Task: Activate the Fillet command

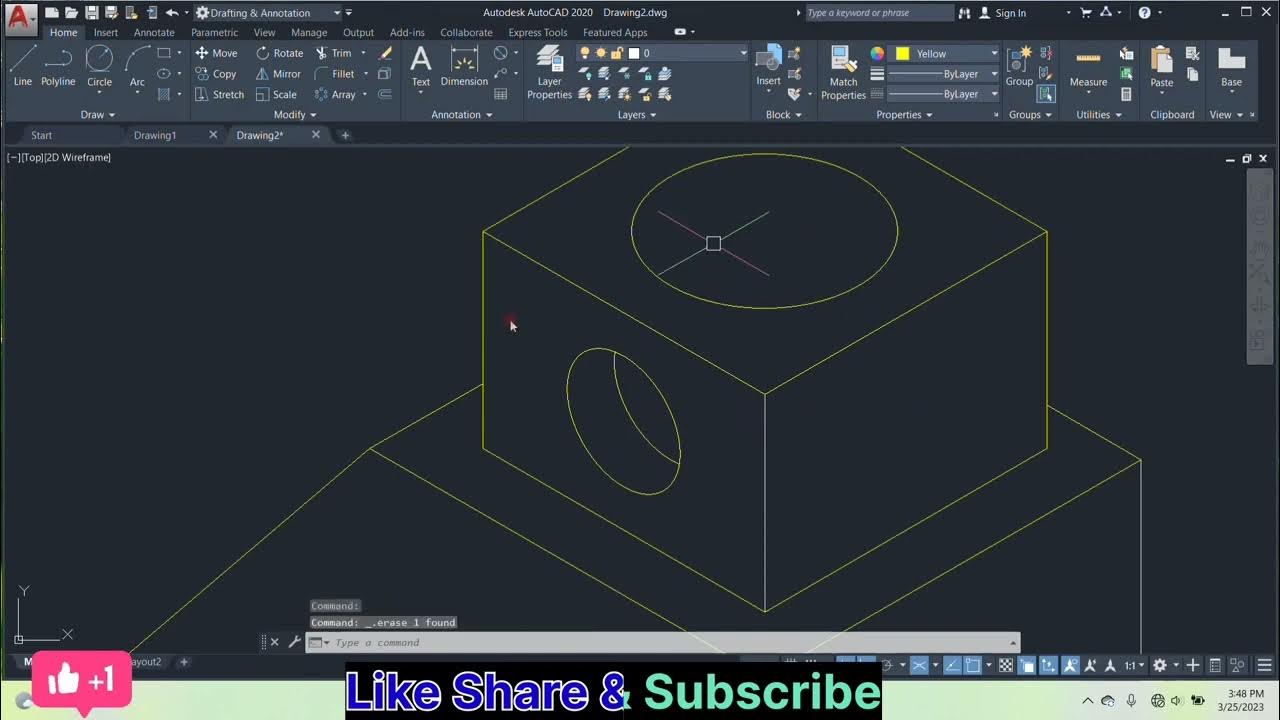Action: coord(335,74)
